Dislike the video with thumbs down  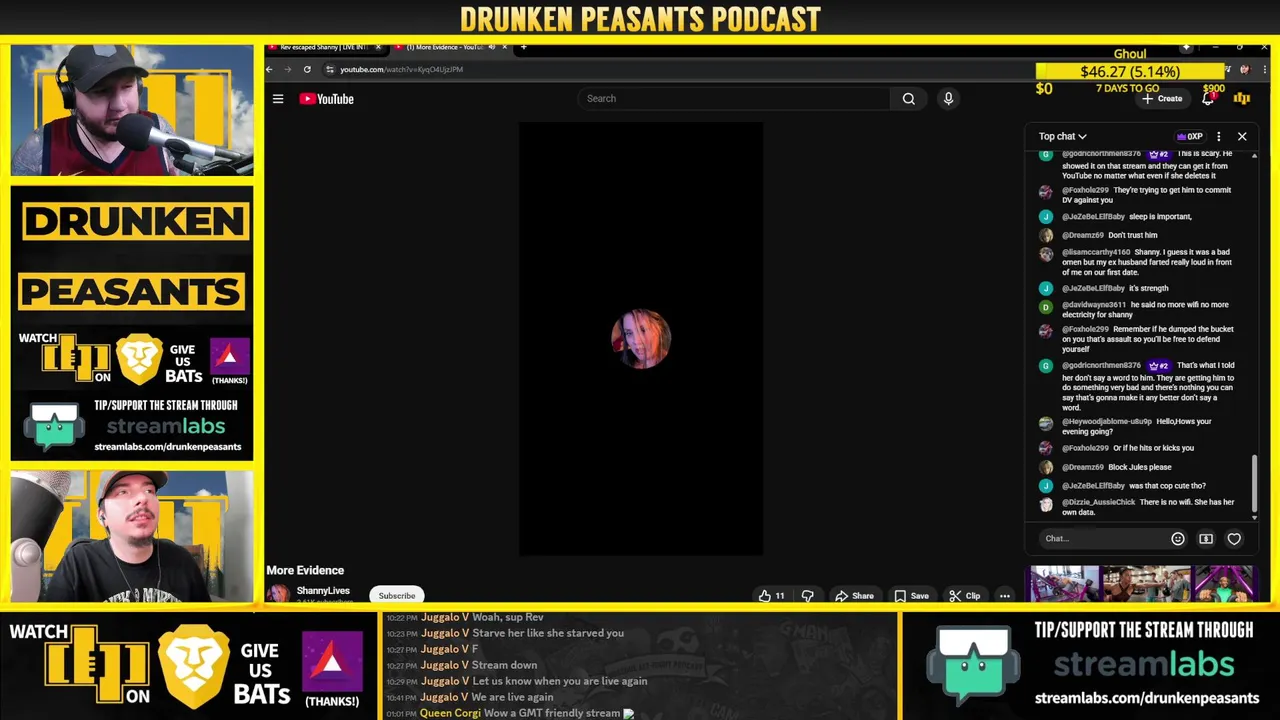808,596
